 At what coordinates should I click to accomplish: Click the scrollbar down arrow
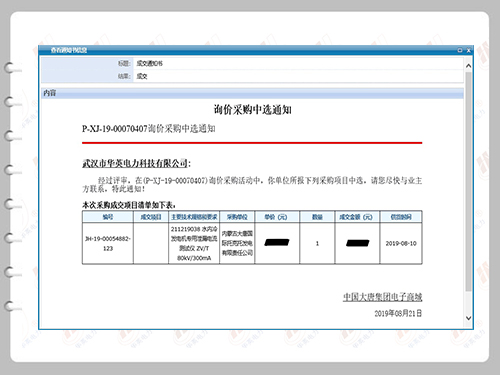point(468,318)
